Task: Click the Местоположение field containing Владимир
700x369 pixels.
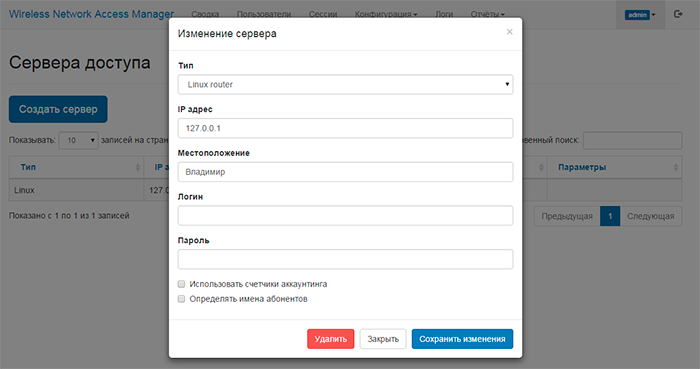Action: (345, 172)
